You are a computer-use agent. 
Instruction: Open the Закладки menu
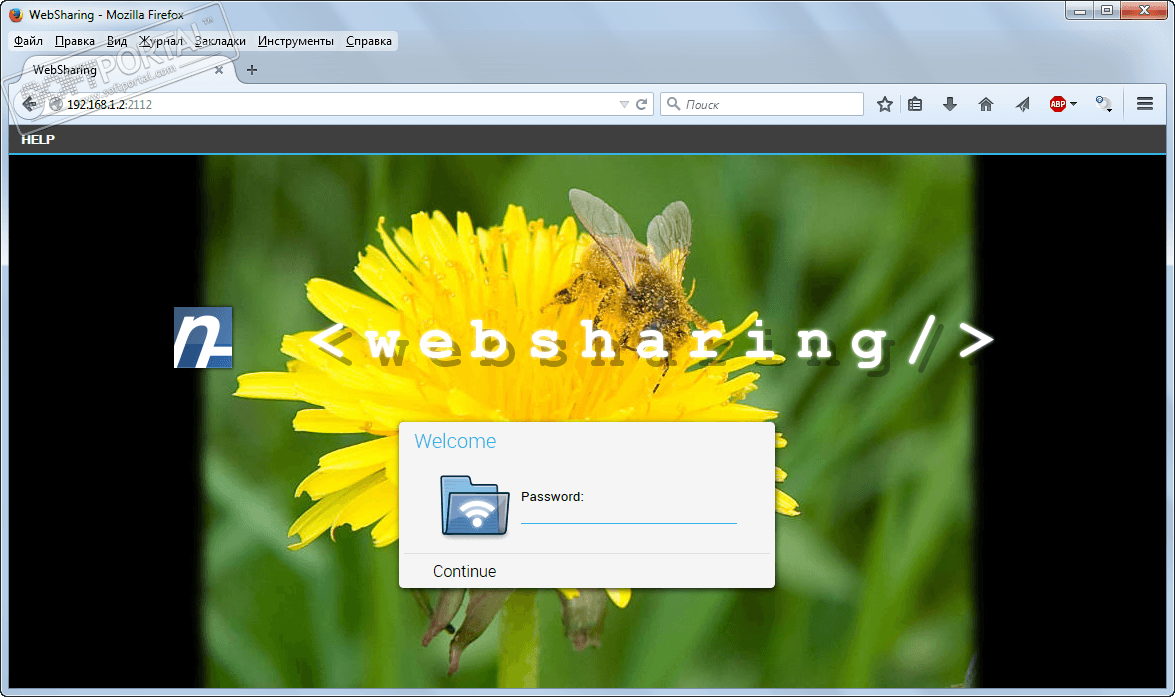coord(220,41)
